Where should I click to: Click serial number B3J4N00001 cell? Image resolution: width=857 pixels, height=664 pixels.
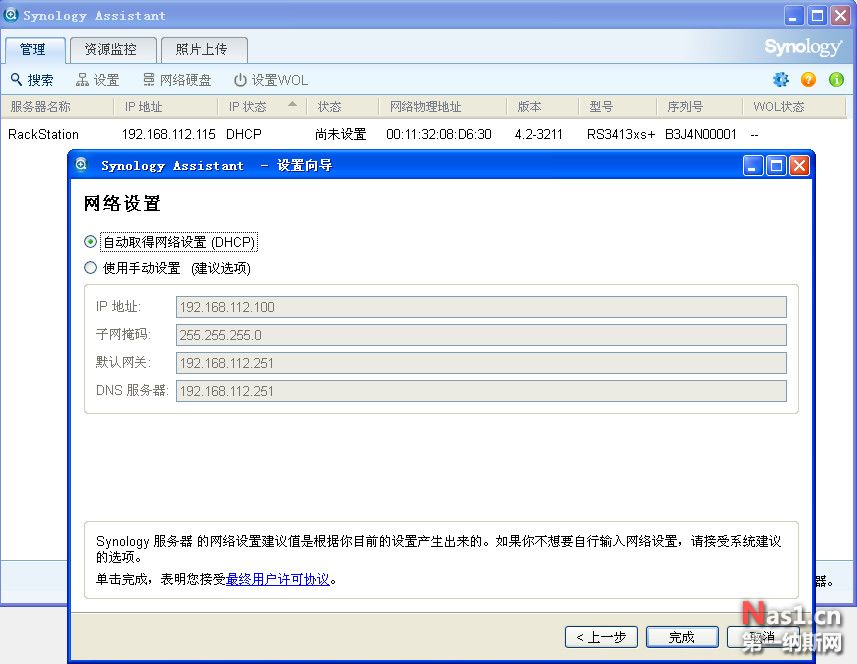[701, 134]
